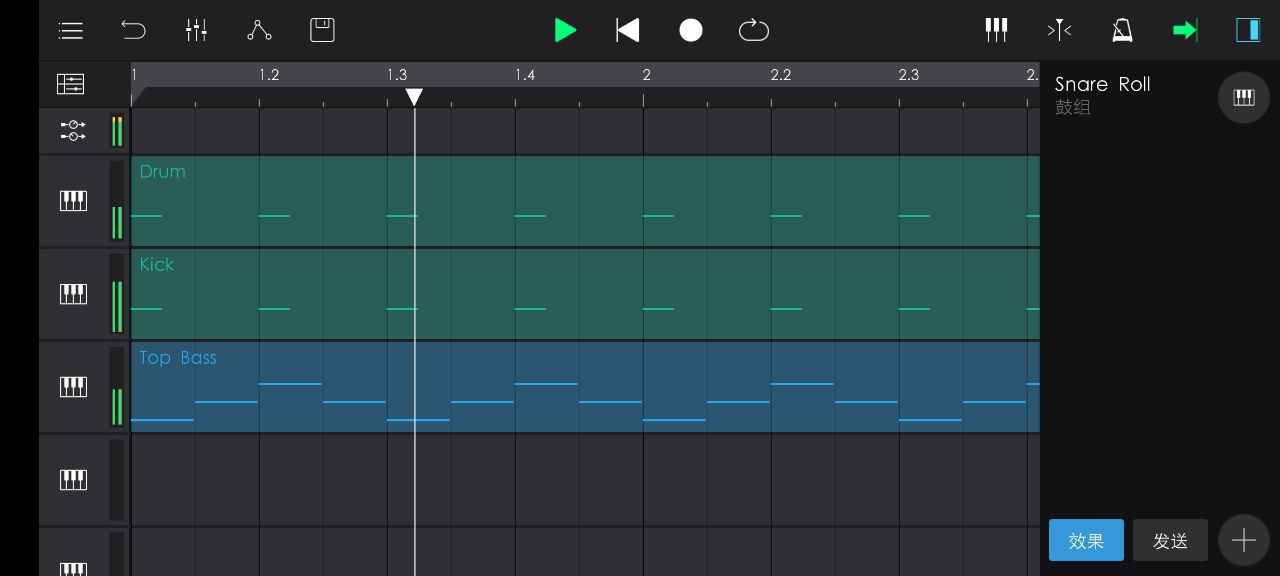Click the Drum track level meter
Image resolution: width=1280 pixels, height=576 pixels.
[x=117, y=201]
